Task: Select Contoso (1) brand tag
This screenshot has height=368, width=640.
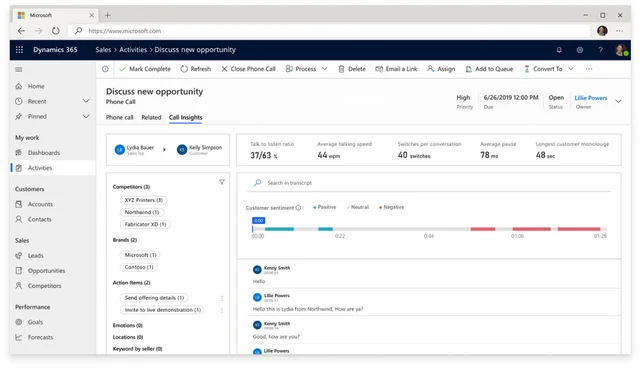Action: (x=139, y=267)
